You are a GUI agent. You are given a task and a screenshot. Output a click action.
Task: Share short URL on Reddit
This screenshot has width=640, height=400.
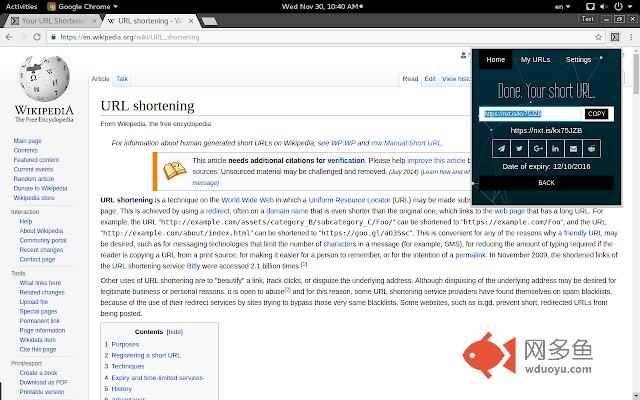591,149
